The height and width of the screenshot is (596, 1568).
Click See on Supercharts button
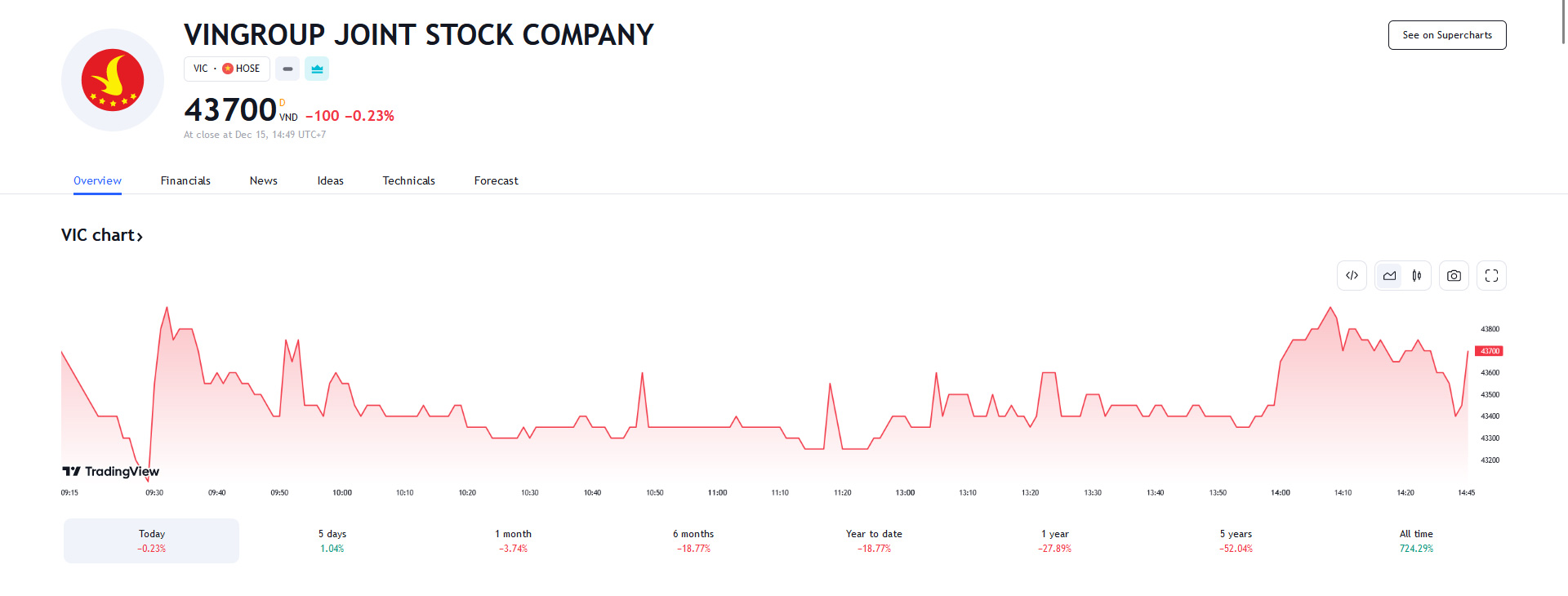tap(1446, 35)
